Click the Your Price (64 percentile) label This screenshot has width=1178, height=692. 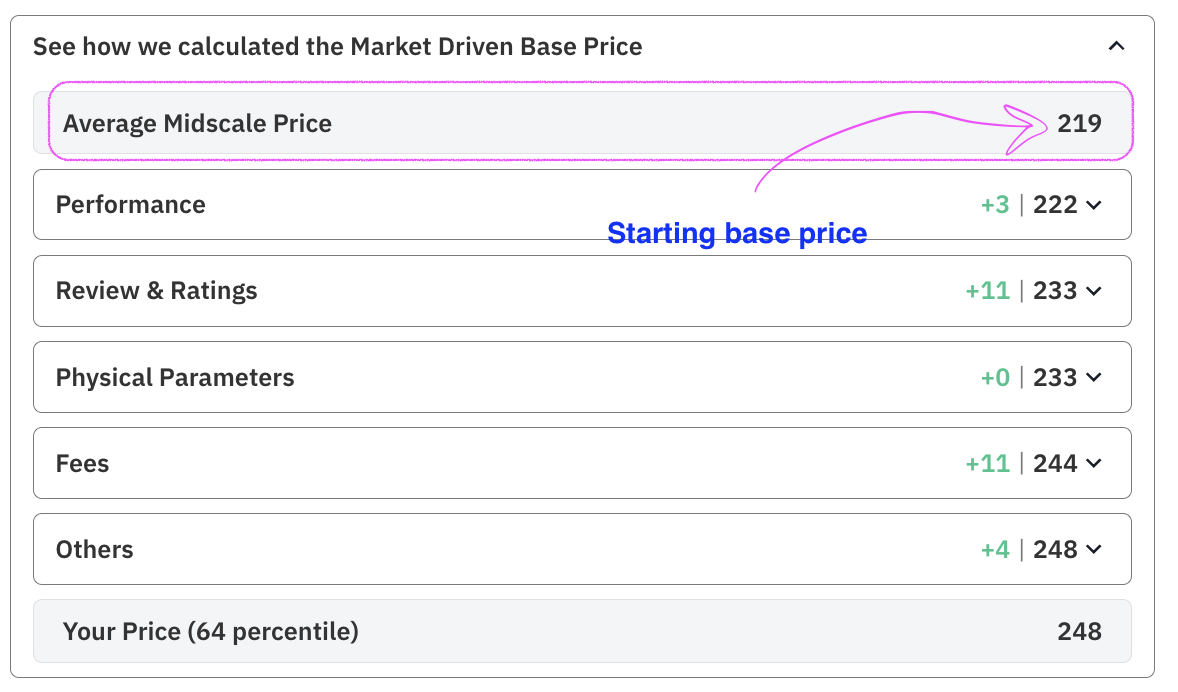210,632
